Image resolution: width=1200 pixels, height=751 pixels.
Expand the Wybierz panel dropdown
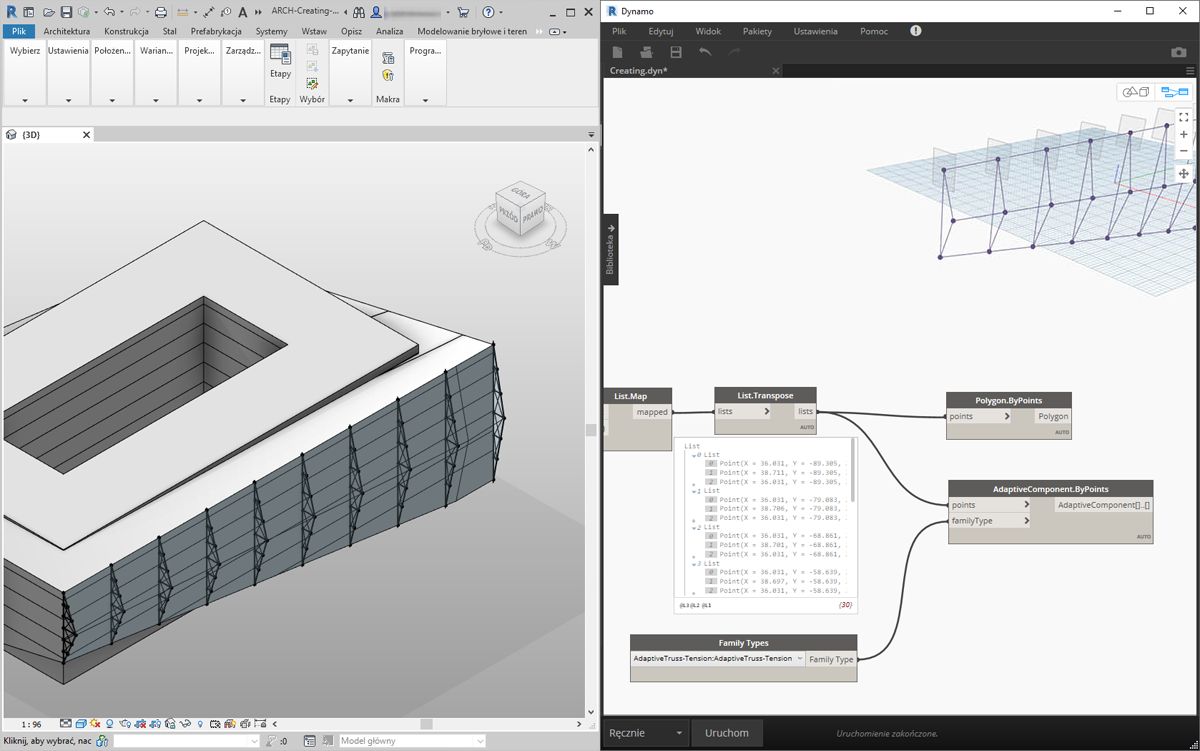[24, 100]
